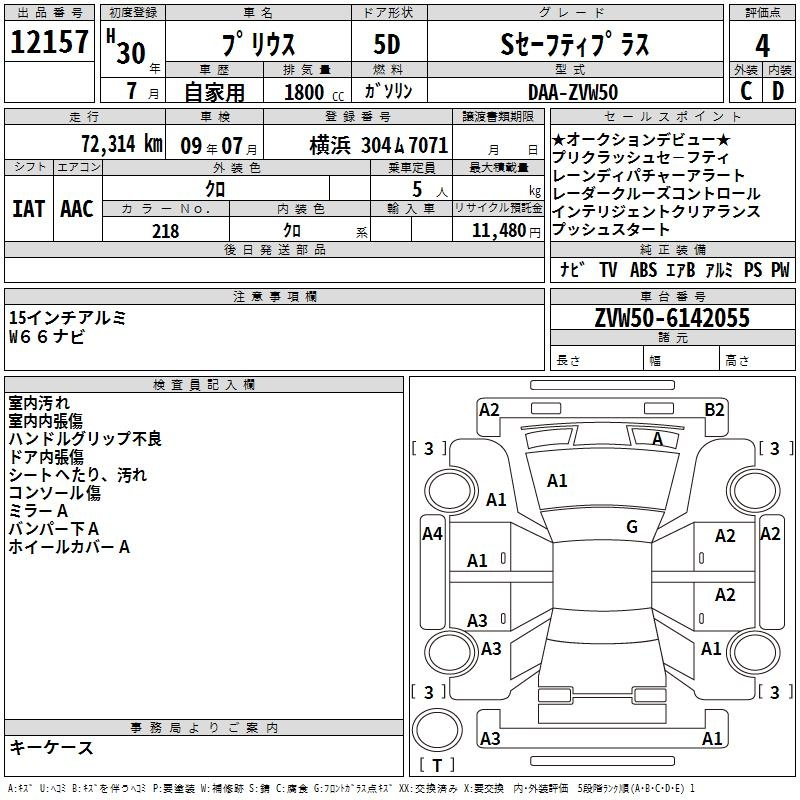Click the air conditioner type AAC
The image size is (800, 800).
pyautogui.click(x=77, y=209)
